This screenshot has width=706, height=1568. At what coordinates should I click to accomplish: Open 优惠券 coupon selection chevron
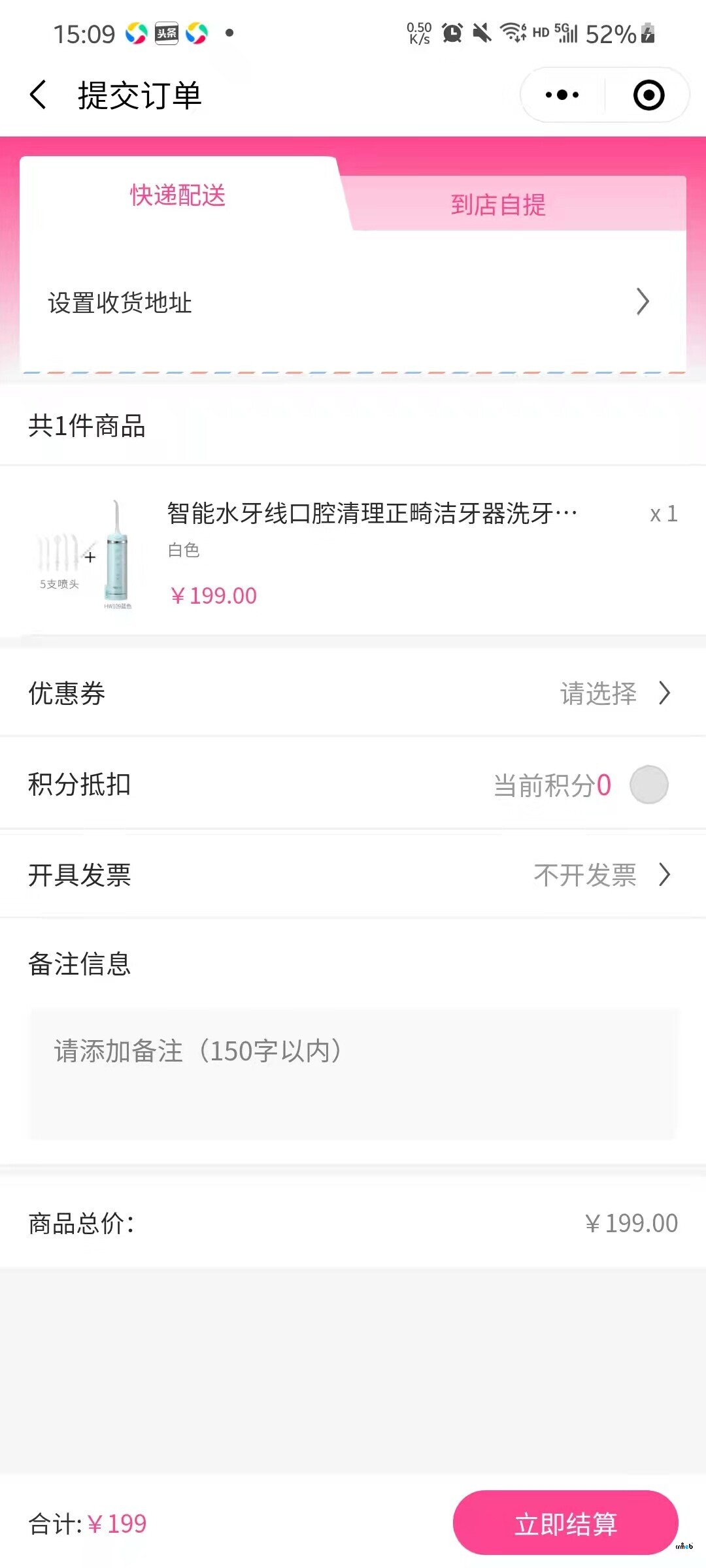(665, 693)
